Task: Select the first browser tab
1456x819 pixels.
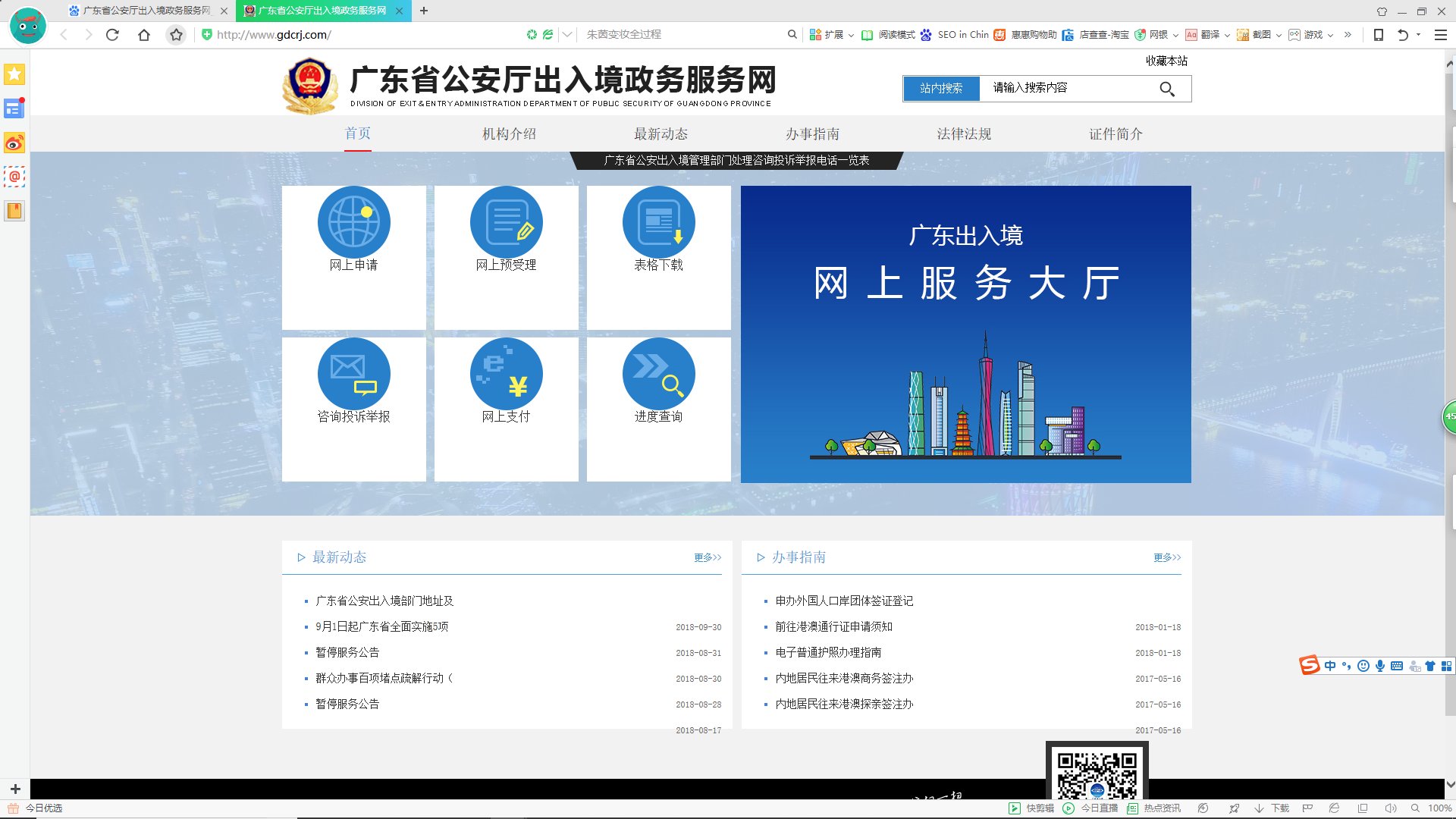Action: point(144,11)
